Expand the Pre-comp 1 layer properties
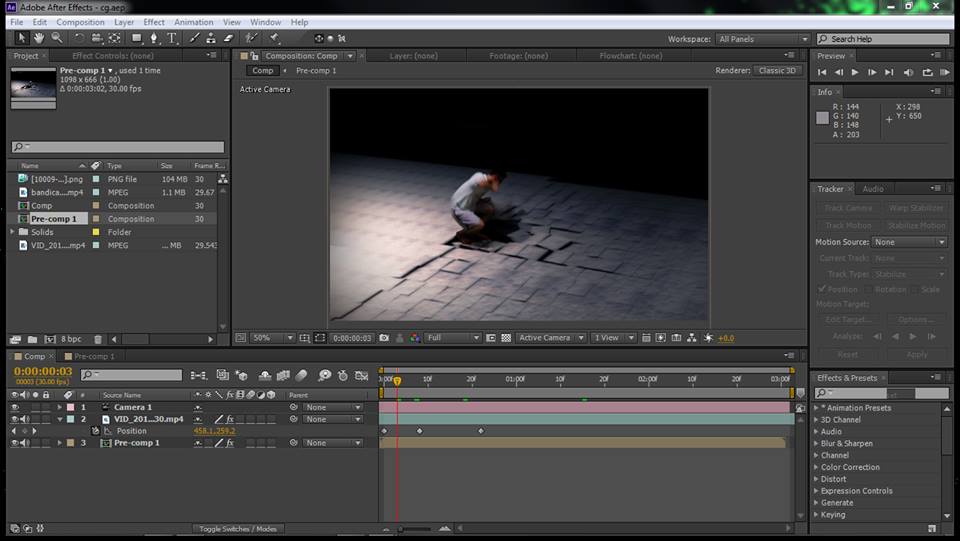 coord(59,442)
